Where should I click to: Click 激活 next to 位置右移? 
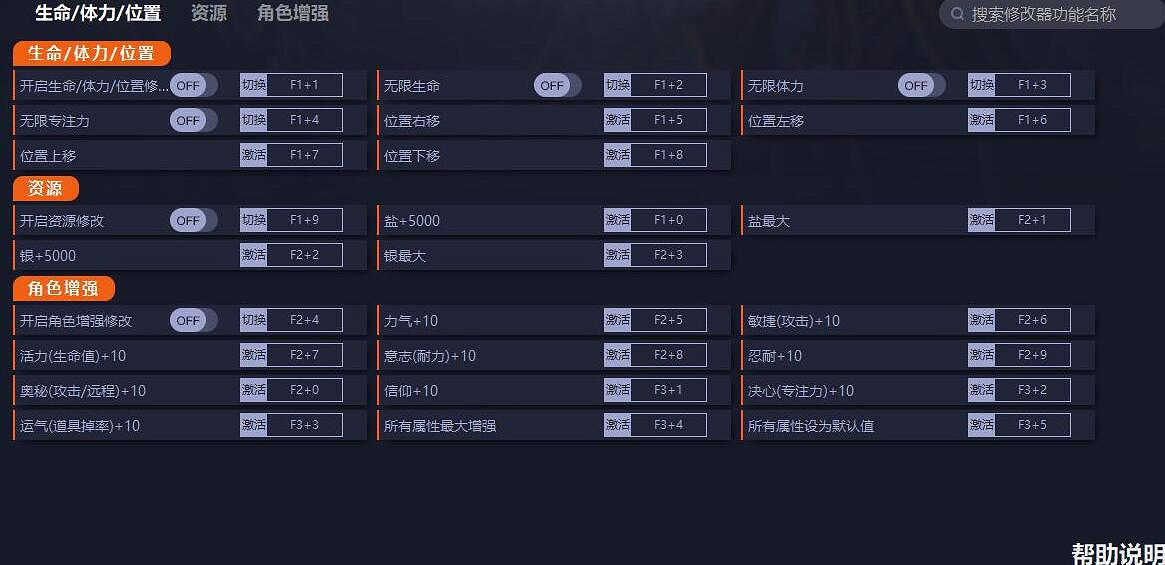tap(617, 120)
